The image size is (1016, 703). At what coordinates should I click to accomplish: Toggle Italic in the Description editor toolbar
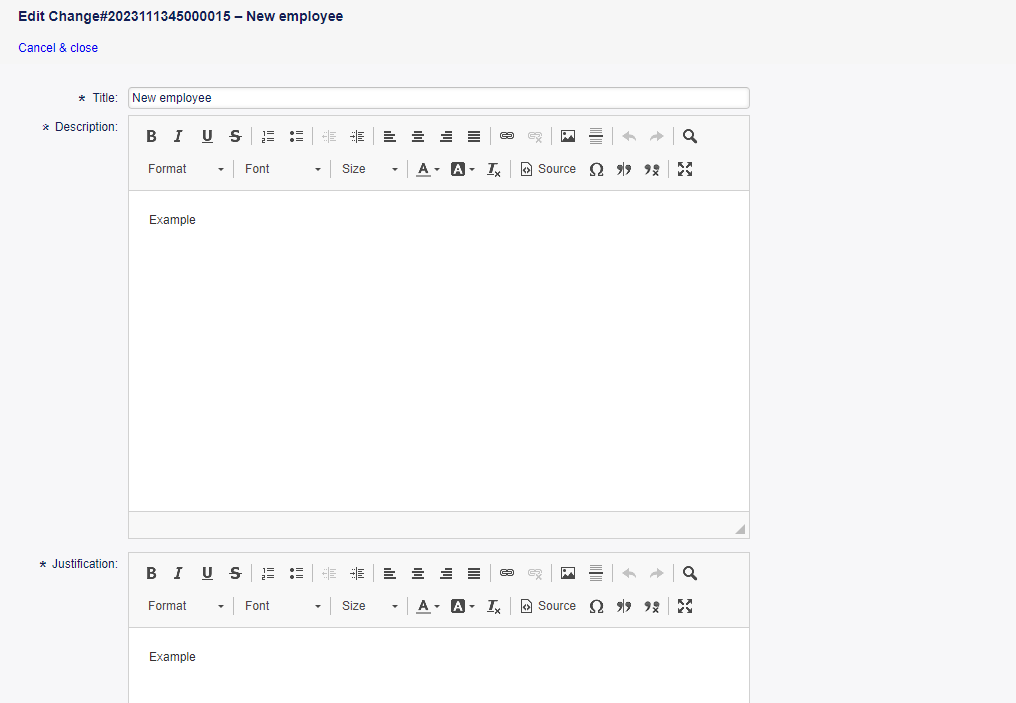coord(178,137)
